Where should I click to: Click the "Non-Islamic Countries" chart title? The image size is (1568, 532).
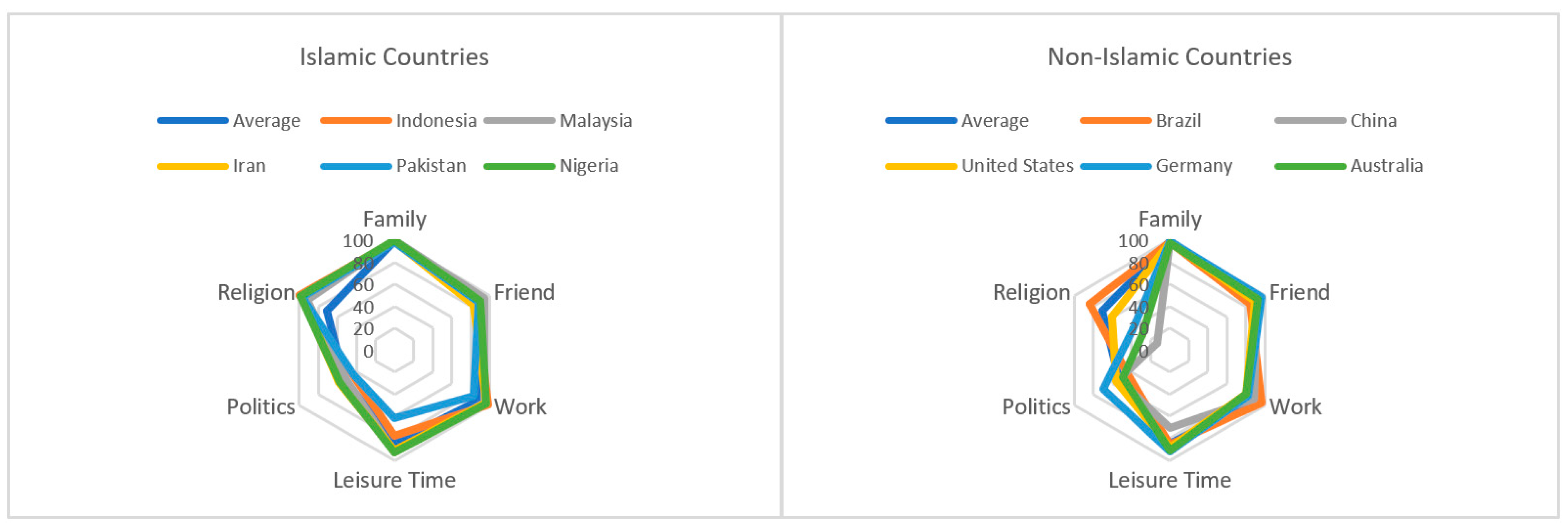[x=1169, y=57]
